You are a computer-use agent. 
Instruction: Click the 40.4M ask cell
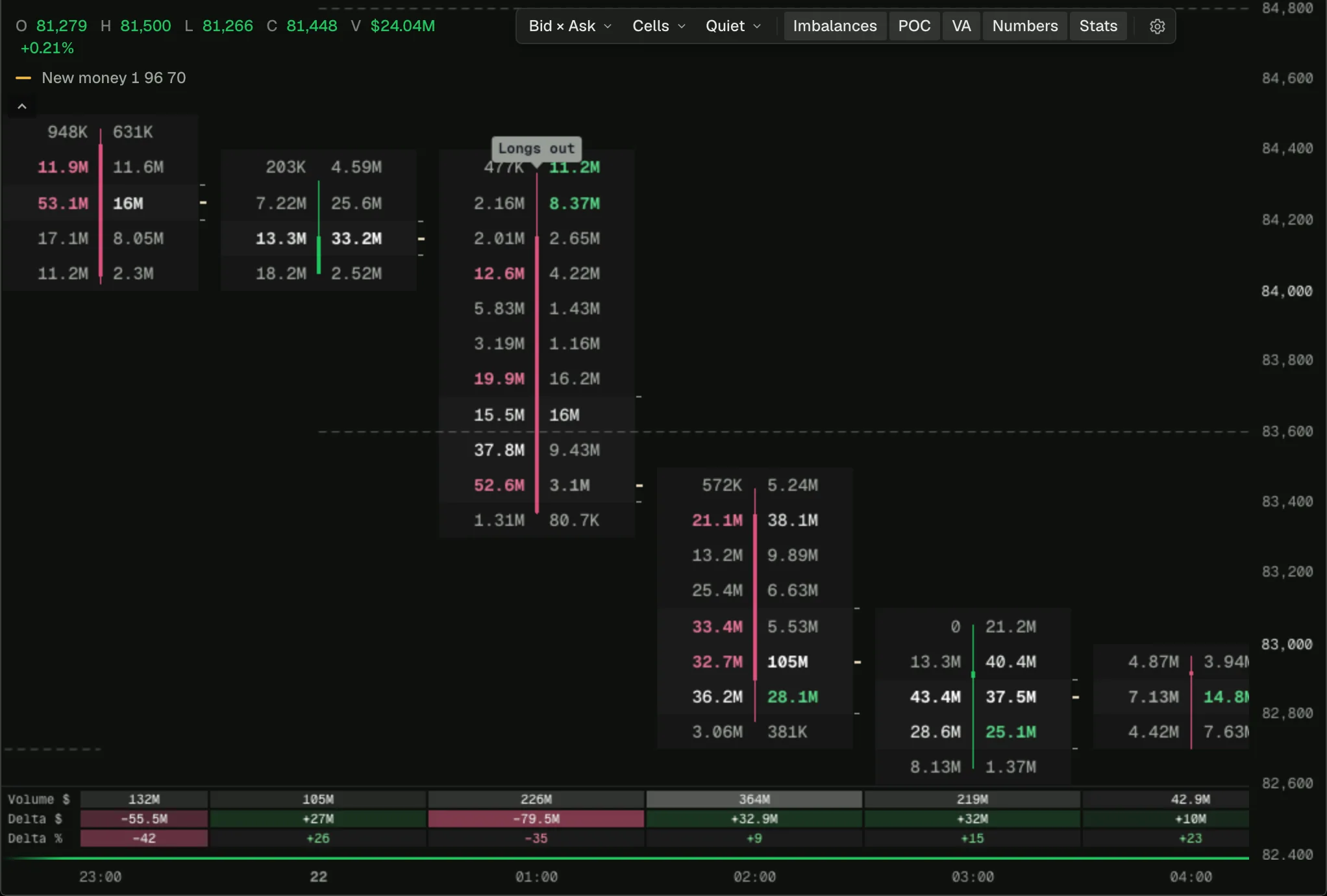tap(1011, 662)
